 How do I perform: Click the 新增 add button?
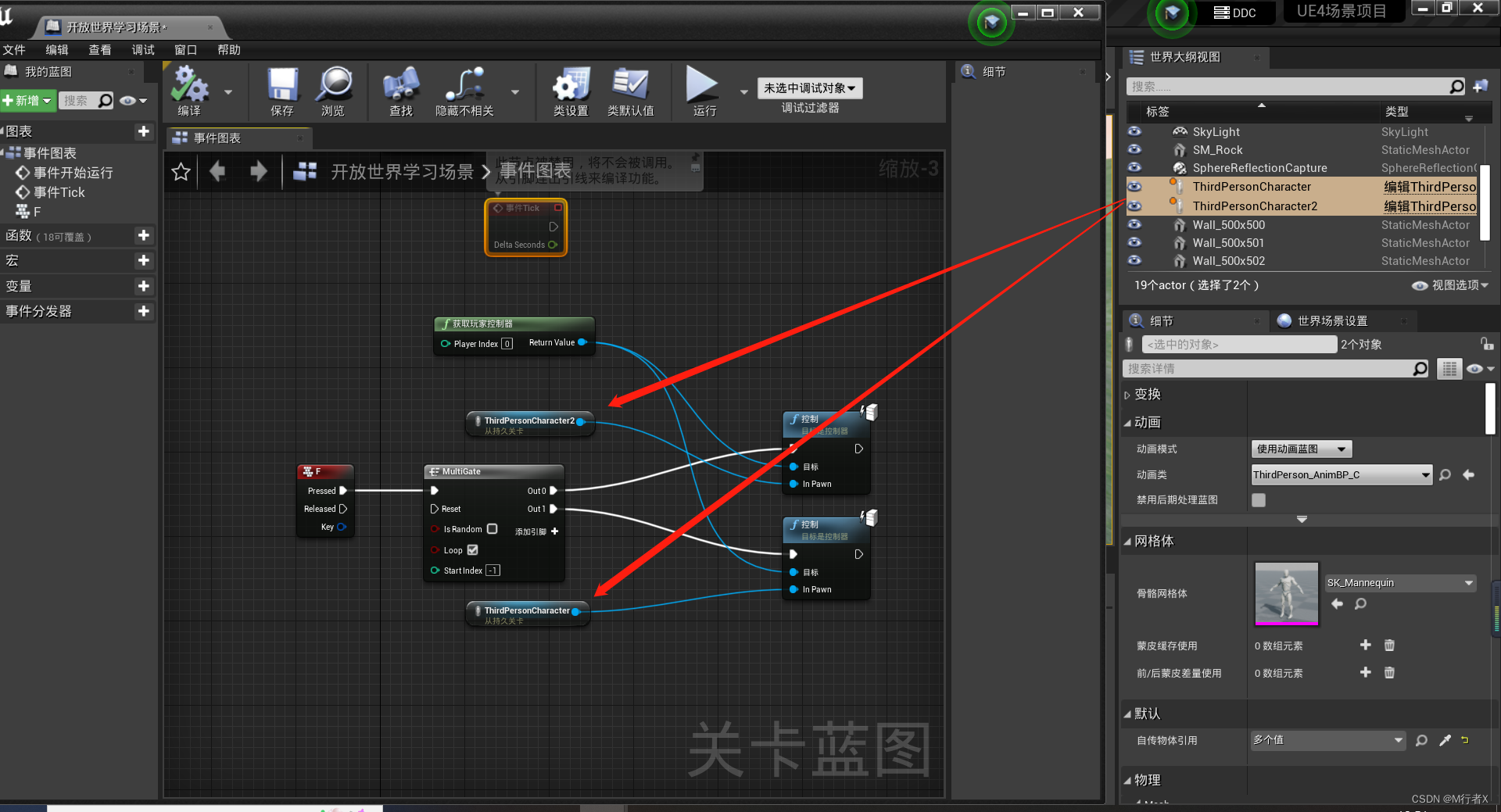click(27, 101)
